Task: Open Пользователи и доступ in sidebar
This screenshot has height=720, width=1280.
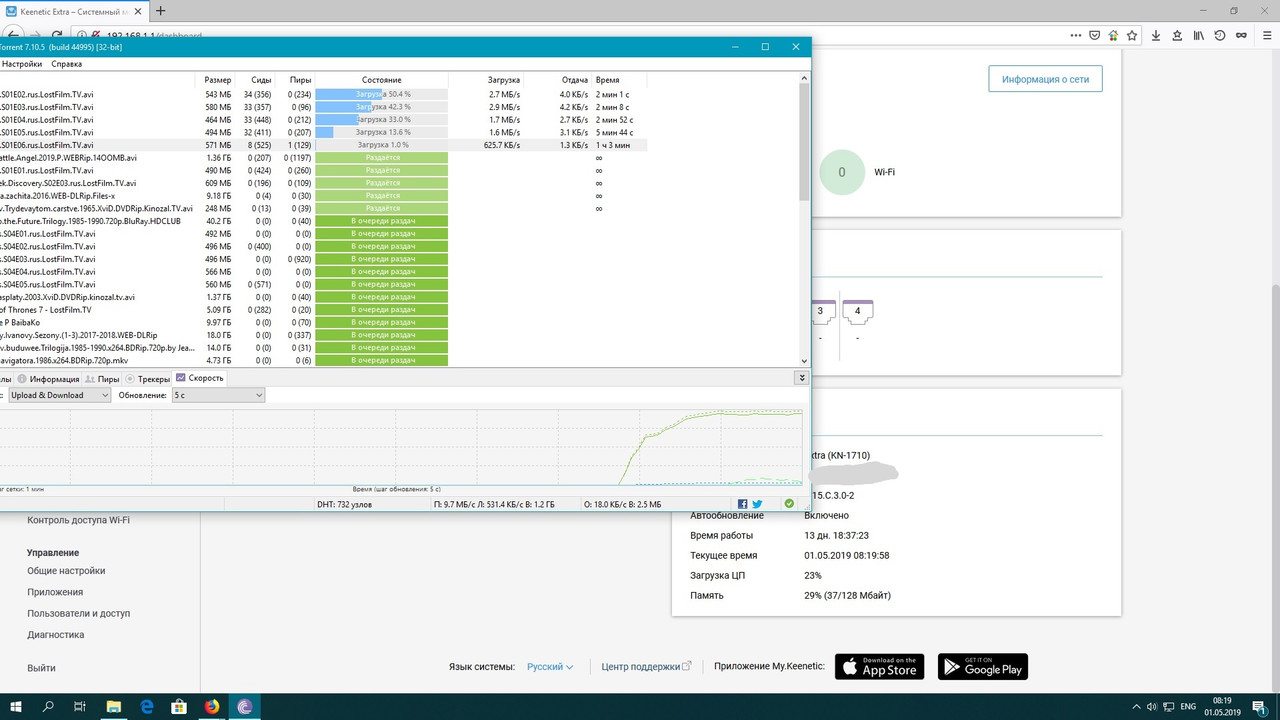Action: coord(79,613)
